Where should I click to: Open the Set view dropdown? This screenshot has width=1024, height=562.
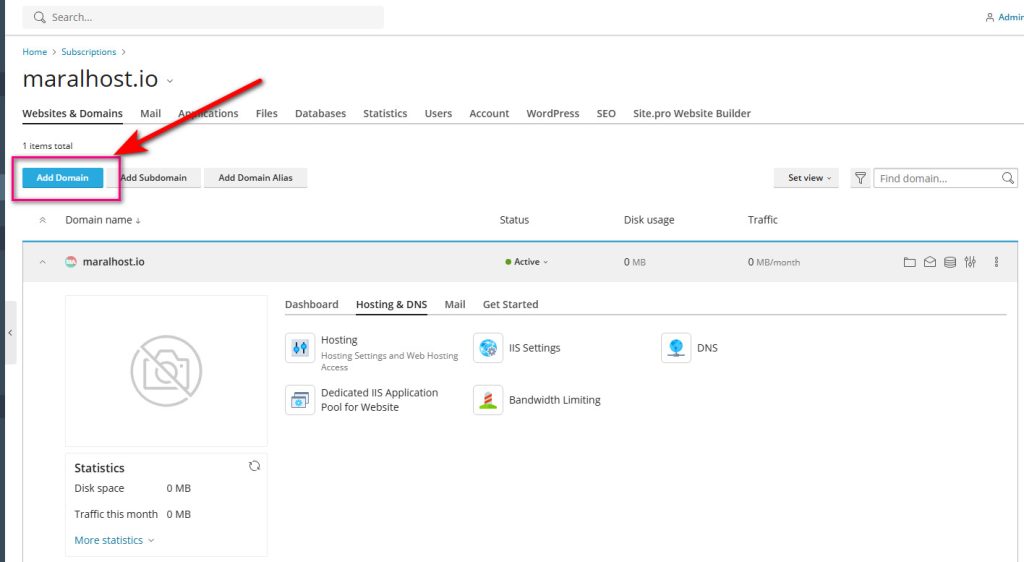click(809, 178)
